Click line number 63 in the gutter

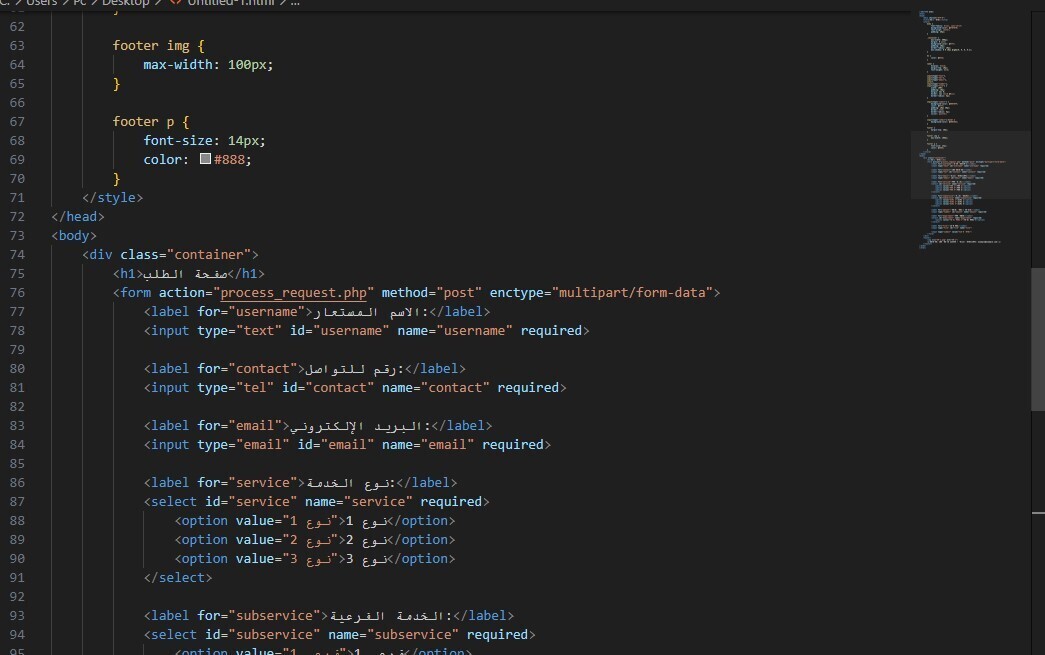pyautogui.click(x=17, y=45)
